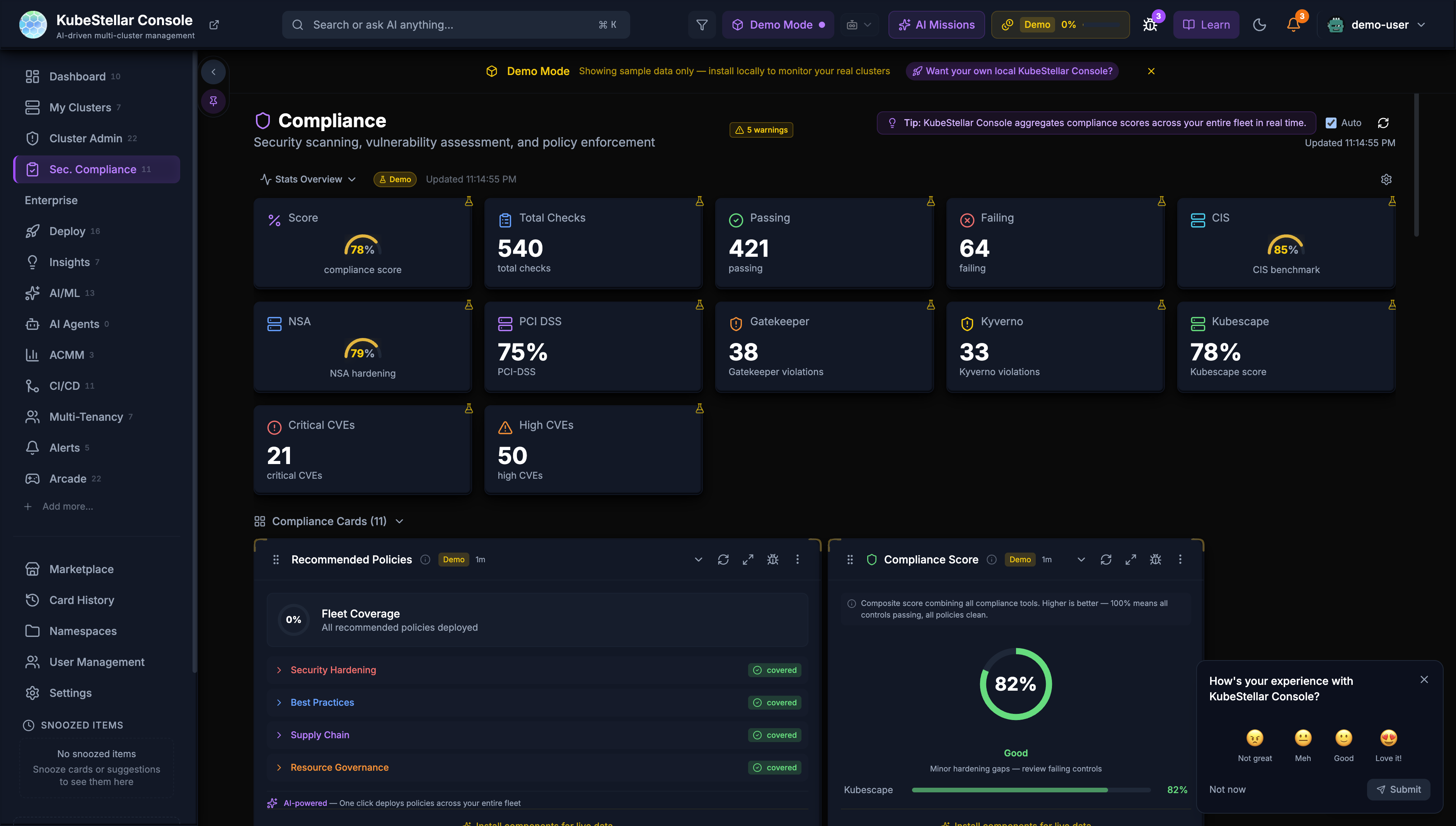Open the Gatekeeper violations stat card

tap(824, 346)
